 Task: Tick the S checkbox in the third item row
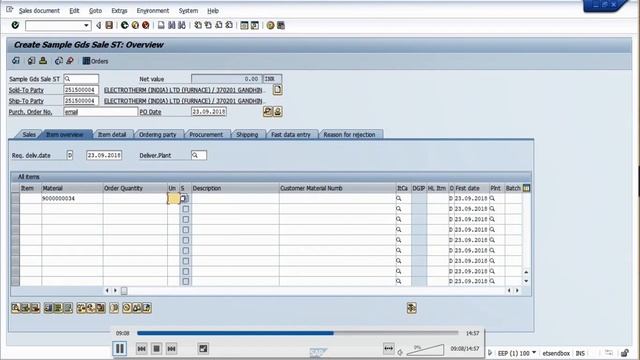tap(186, 219)
